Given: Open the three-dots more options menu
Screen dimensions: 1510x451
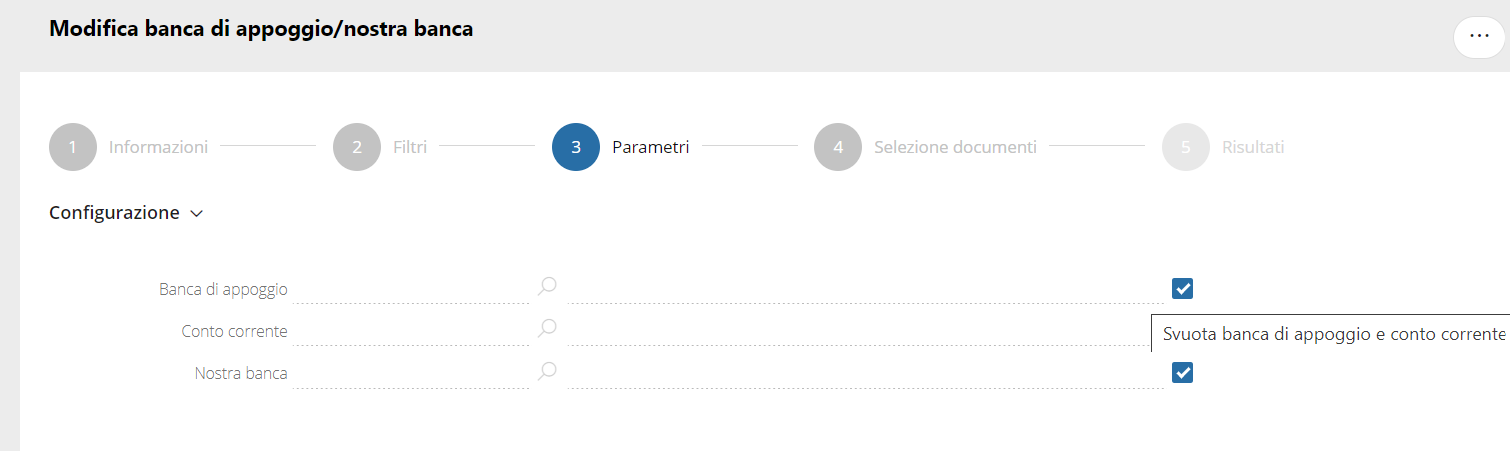Looking at the screenshot, I should (1479, 36).
